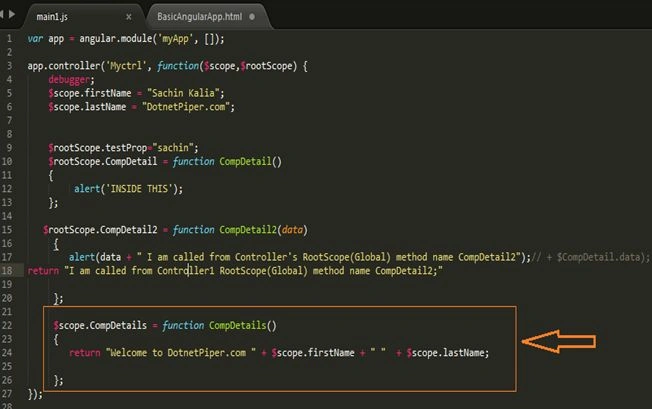Switch to the BasicAngularApp.html tab
652x409 pixels.
[x=200, y=17]
